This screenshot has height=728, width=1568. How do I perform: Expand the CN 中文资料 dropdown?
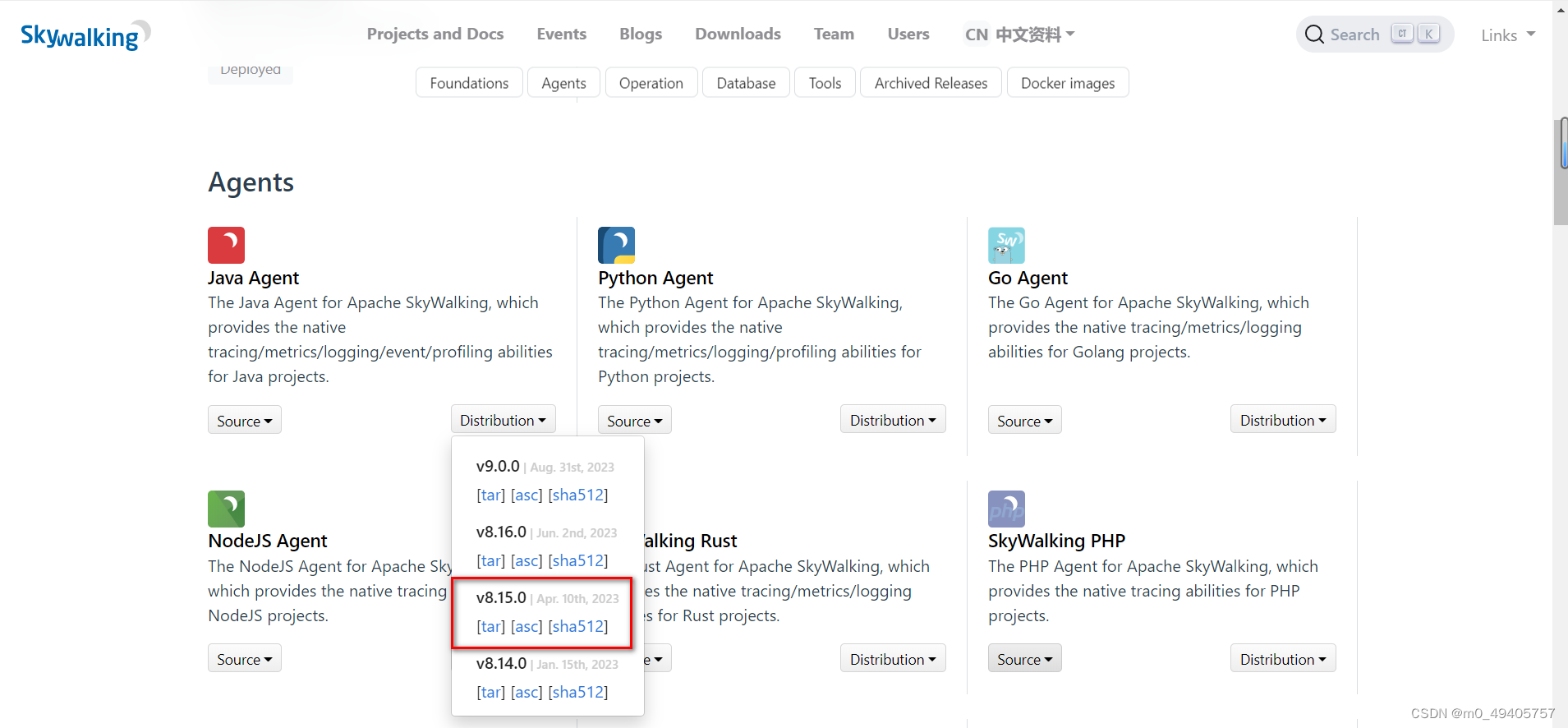pos(1019,35)
